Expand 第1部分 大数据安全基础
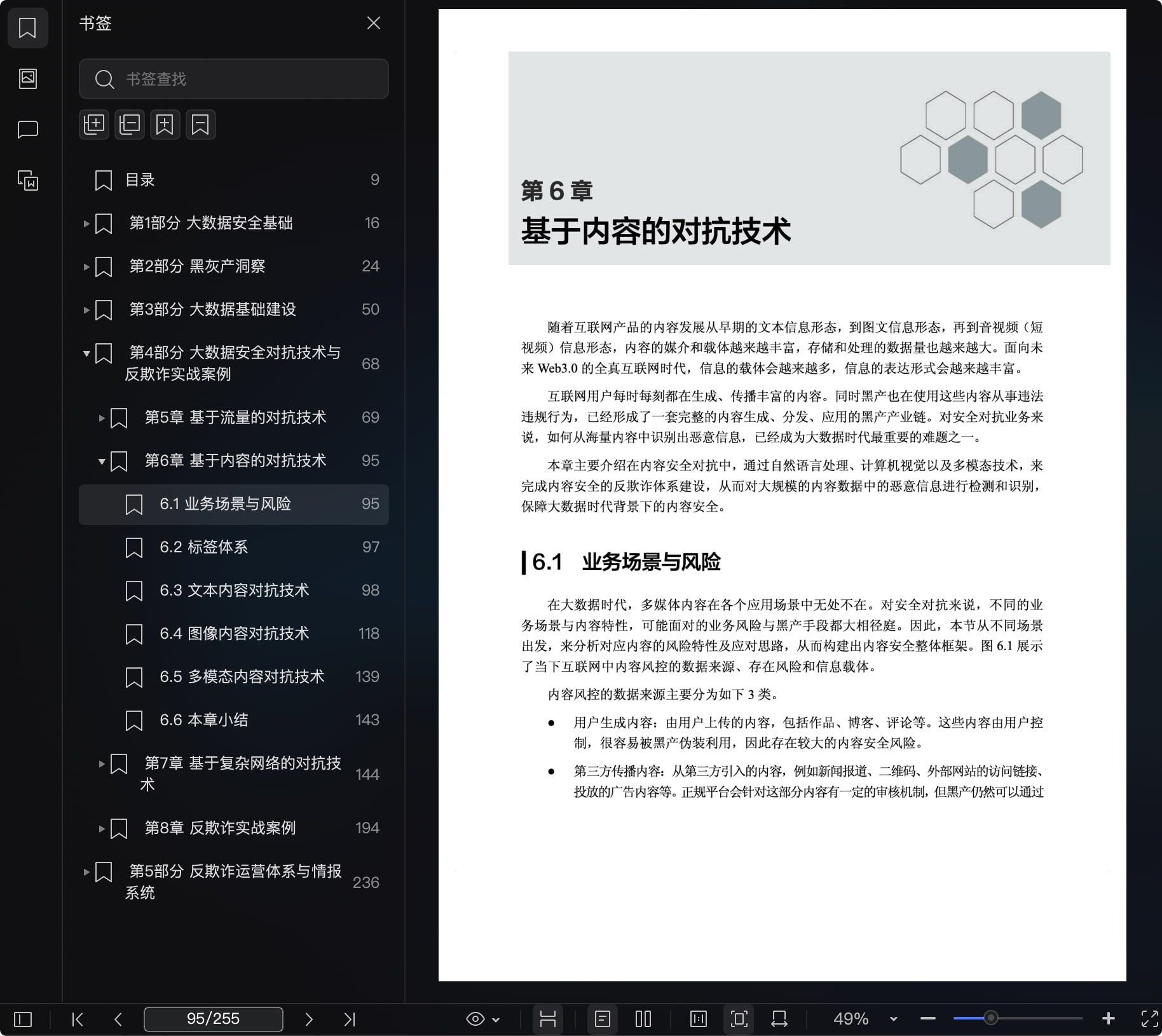Screen dimensions: 1162x1036 [86, 223]
